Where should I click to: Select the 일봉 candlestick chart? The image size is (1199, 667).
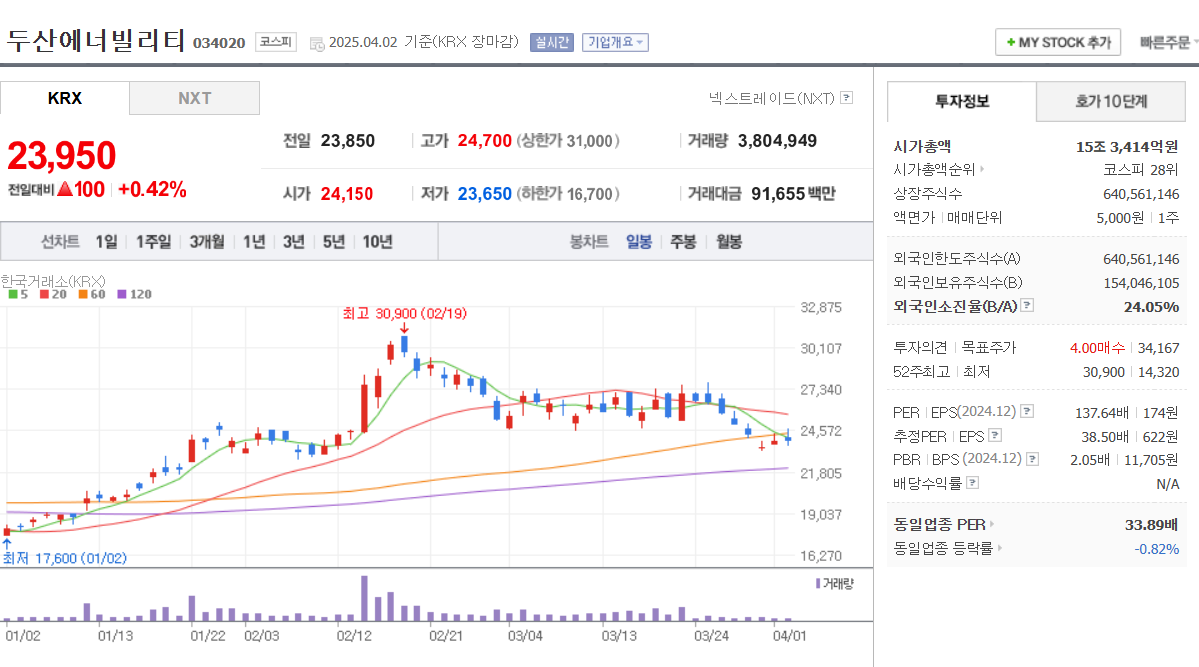click(x=638, y=242)
